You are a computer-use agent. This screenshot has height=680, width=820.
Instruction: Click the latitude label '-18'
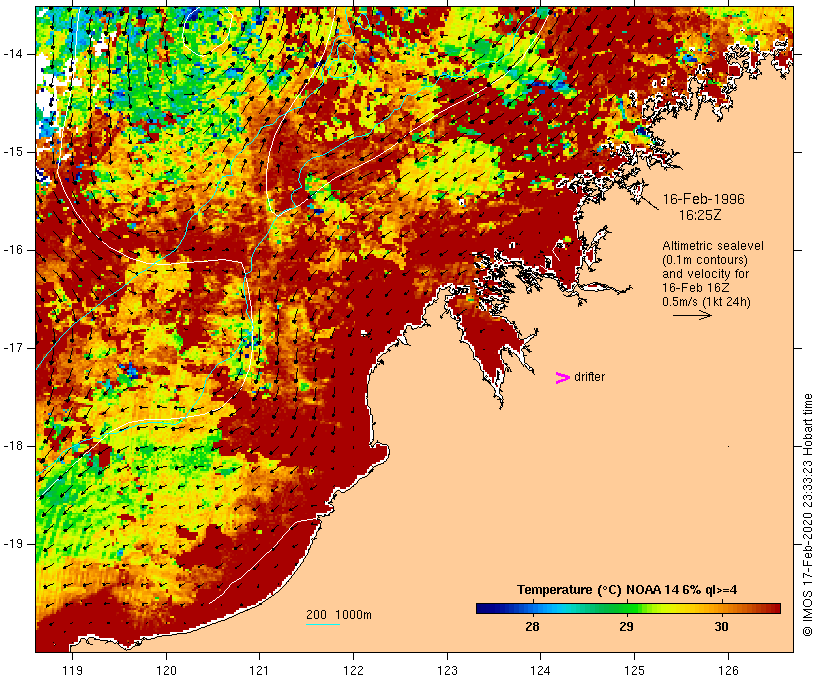click(13, 446)
